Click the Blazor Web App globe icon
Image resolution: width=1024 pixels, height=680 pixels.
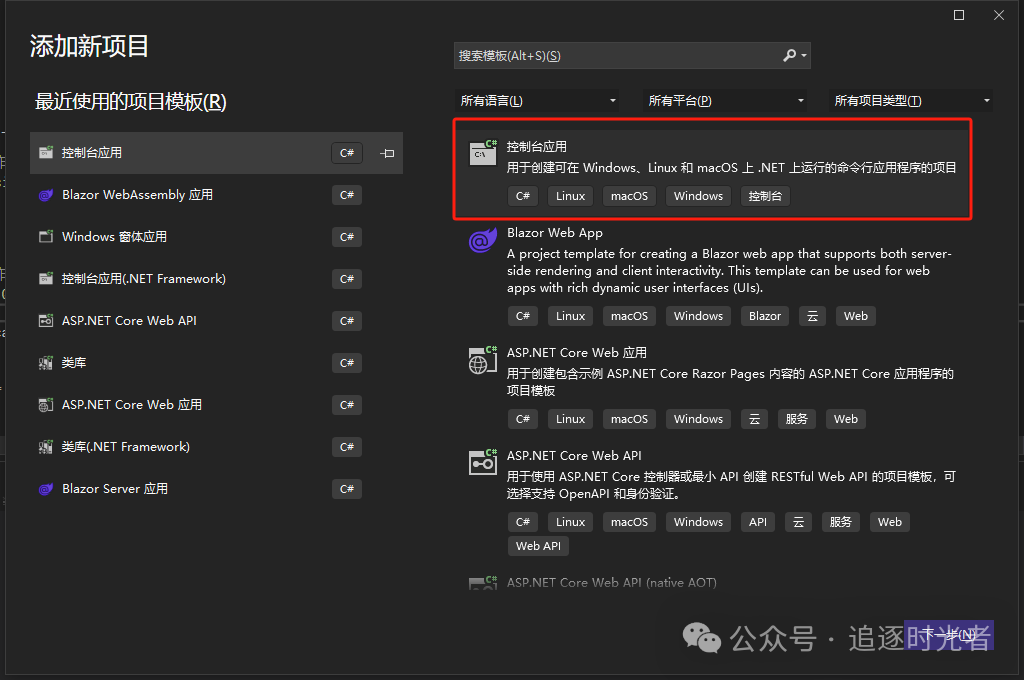482,240
